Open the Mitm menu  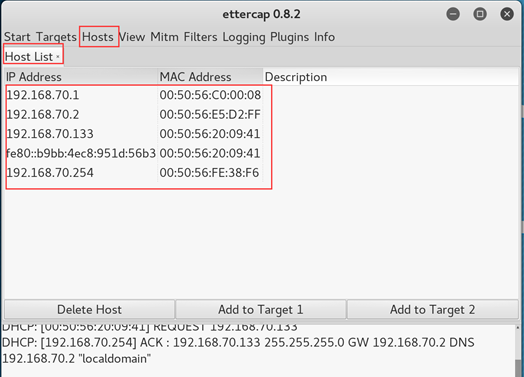coord(164,37)
